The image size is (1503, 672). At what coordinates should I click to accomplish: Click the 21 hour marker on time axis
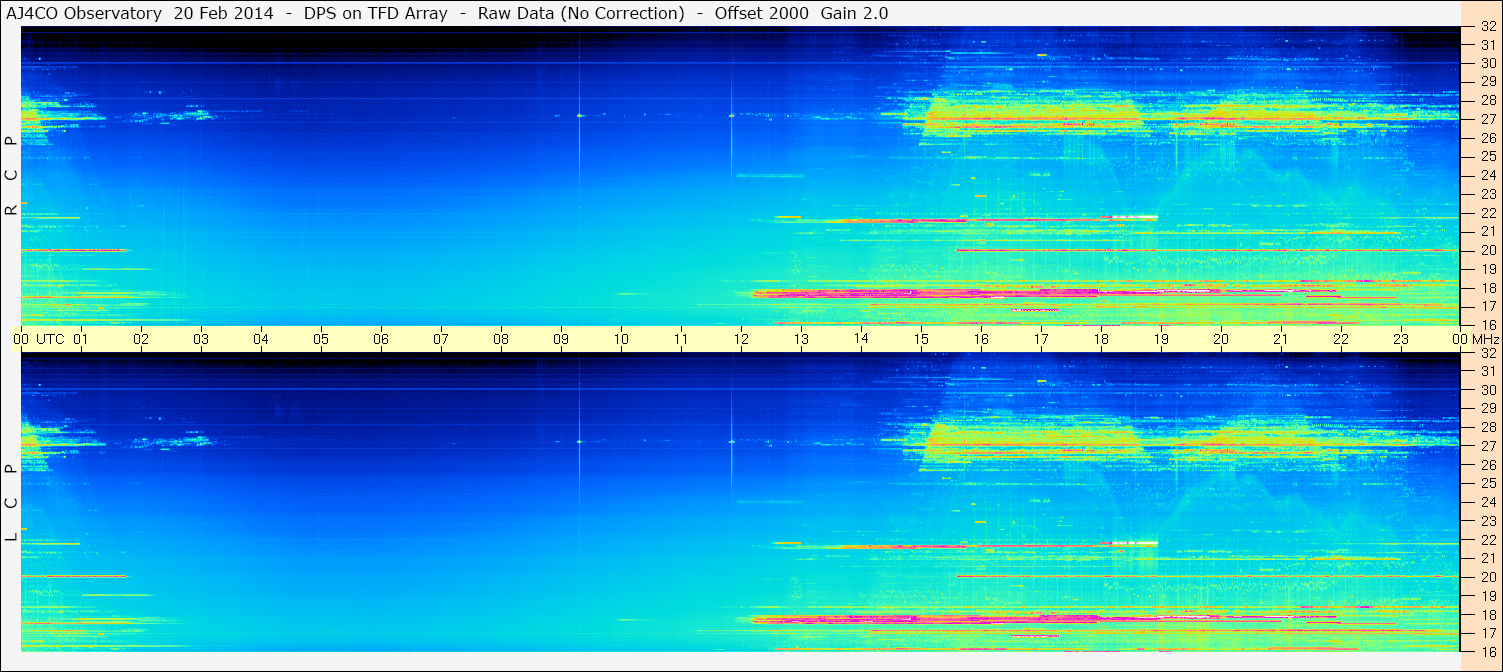click(x=1281, y=339)
